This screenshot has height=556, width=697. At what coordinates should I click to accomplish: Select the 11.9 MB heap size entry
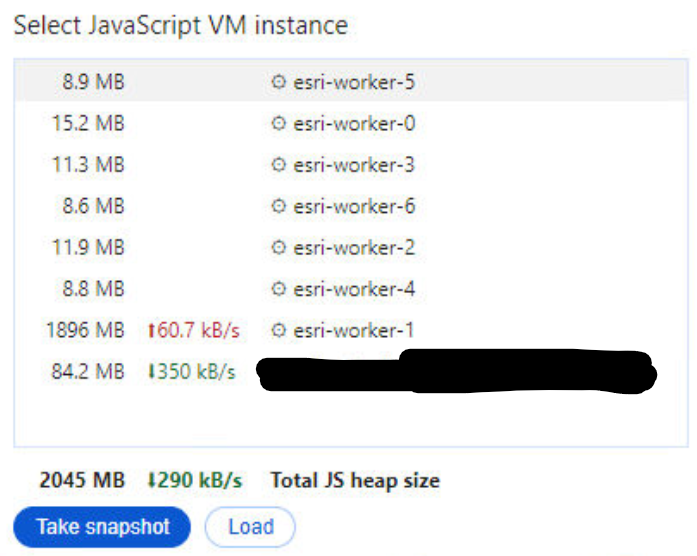tap(88, 248)
